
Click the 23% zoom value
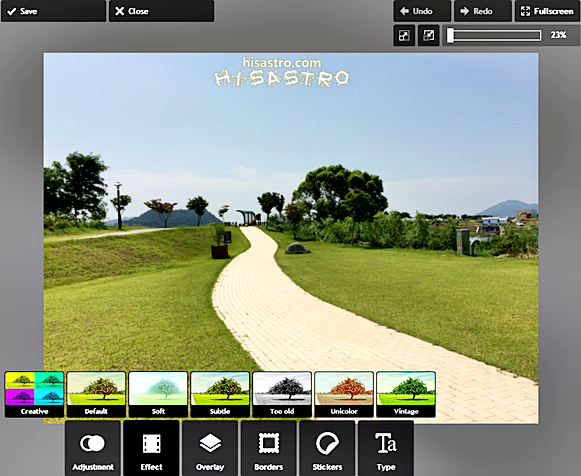pos(558,35)
